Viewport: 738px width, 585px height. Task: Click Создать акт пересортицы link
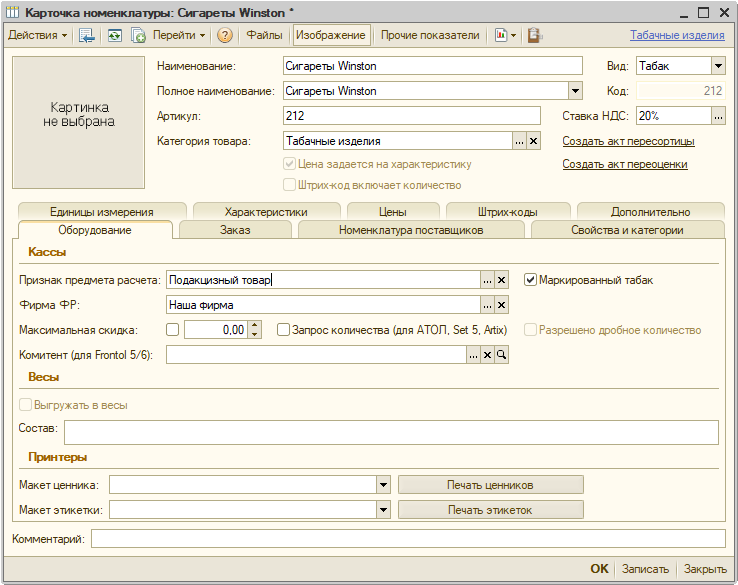(628, 141)
